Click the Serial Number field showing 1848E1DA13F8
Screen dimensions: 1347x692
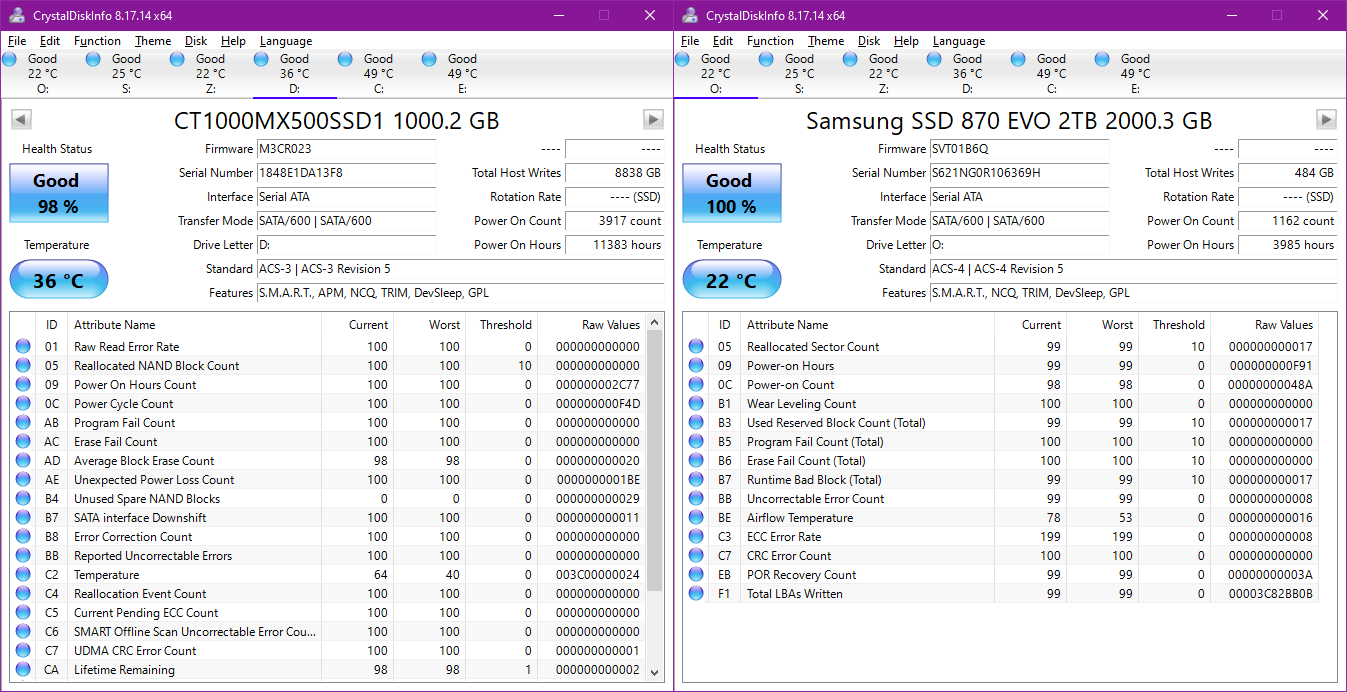tap(345, 173)
